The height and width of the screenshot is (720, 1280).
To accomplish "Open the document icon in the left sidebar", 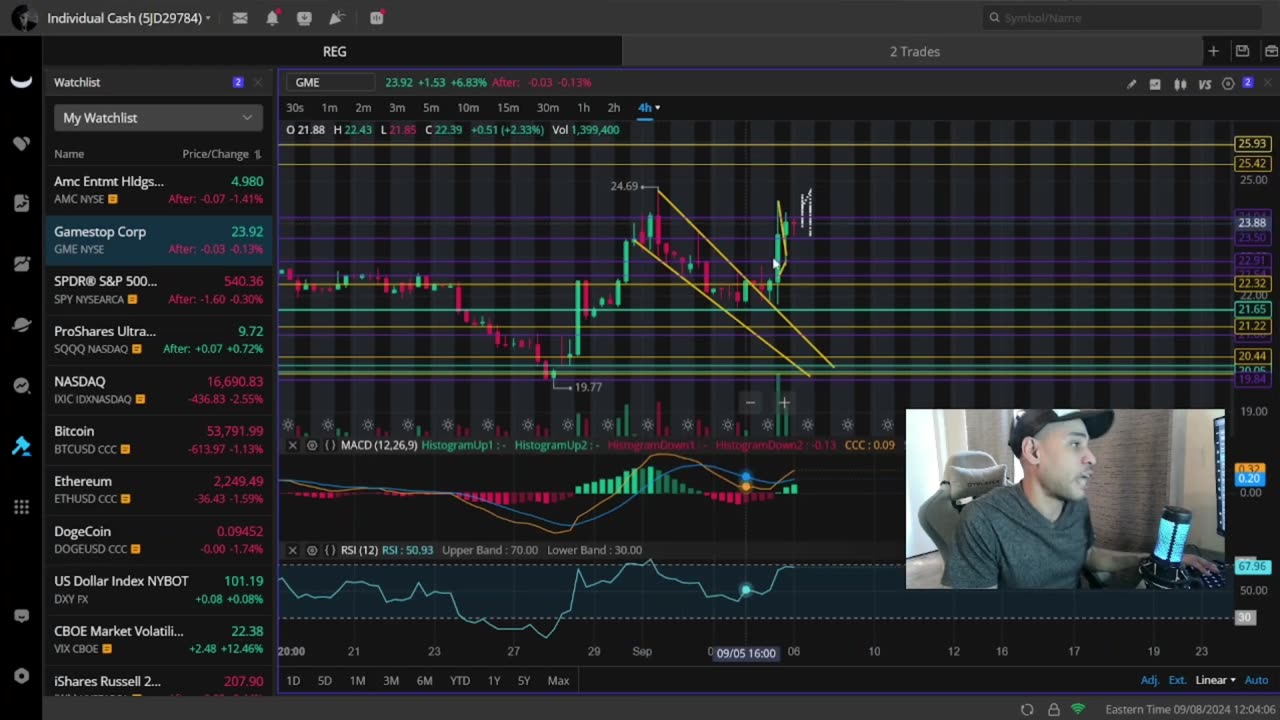I will [21, 203].
